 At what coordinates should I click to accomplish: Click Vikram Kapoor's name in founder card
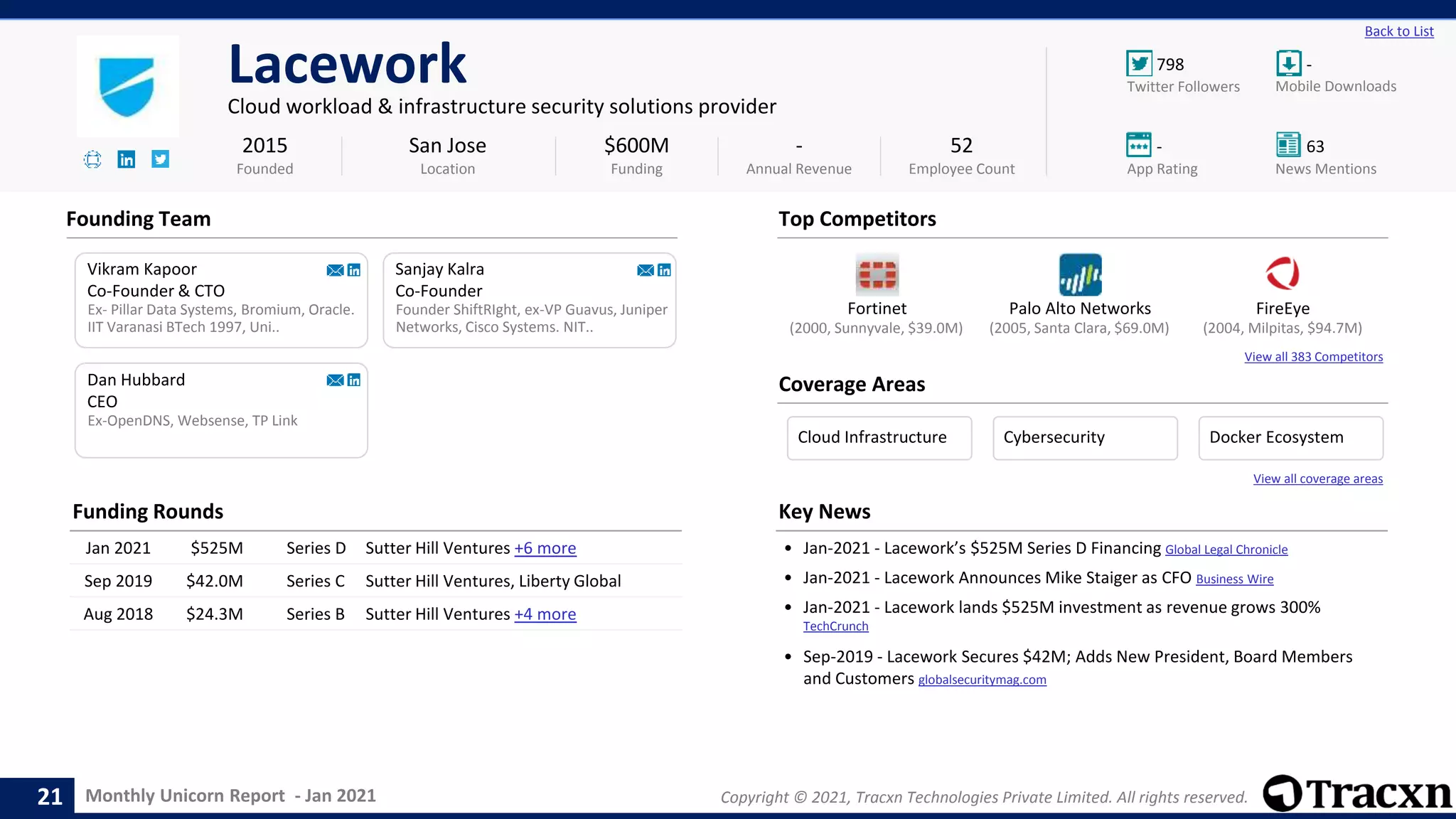pyautogui.click(x=142, y=269)
